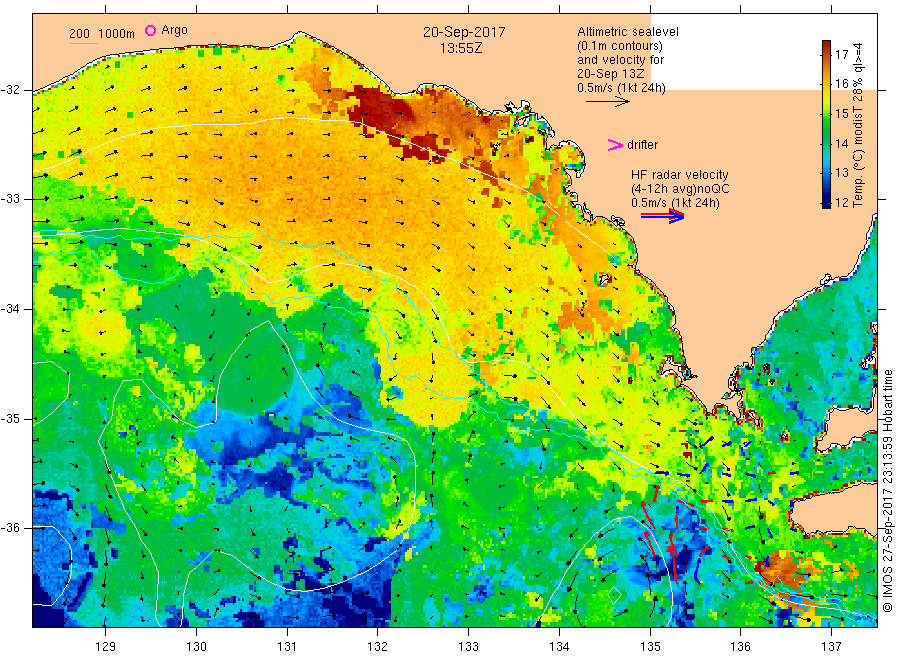This screenshot has height=660, width=900.
Task: Click the black altimetric velocity scale arrow
Action: coord(607,102)
